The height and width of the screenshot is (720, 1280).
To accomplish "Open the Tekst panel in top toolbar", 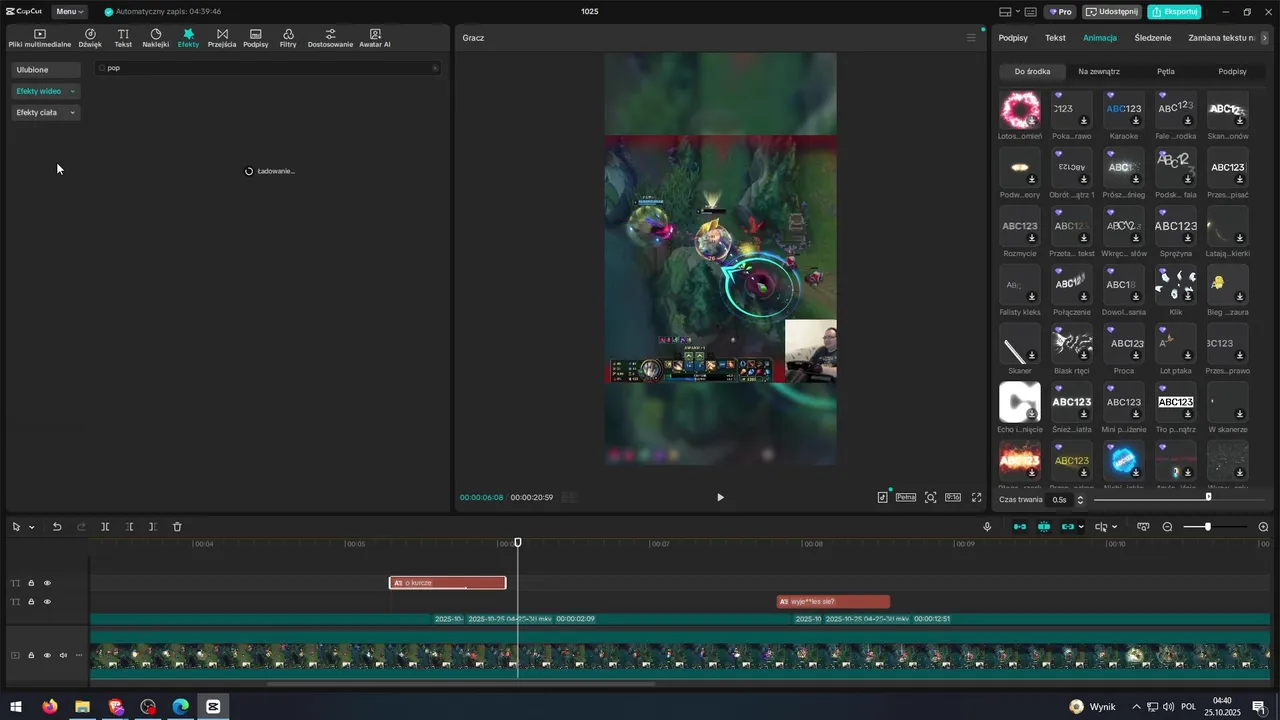I will (123, 38).
